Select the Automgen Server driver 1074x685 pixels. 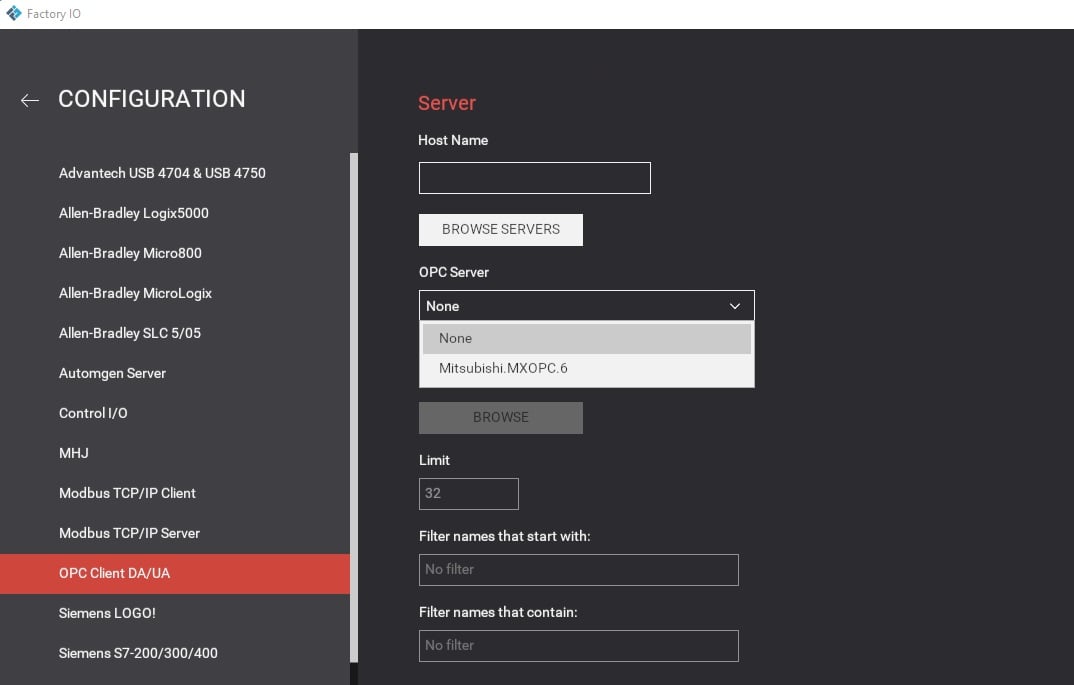click(112, 373)
